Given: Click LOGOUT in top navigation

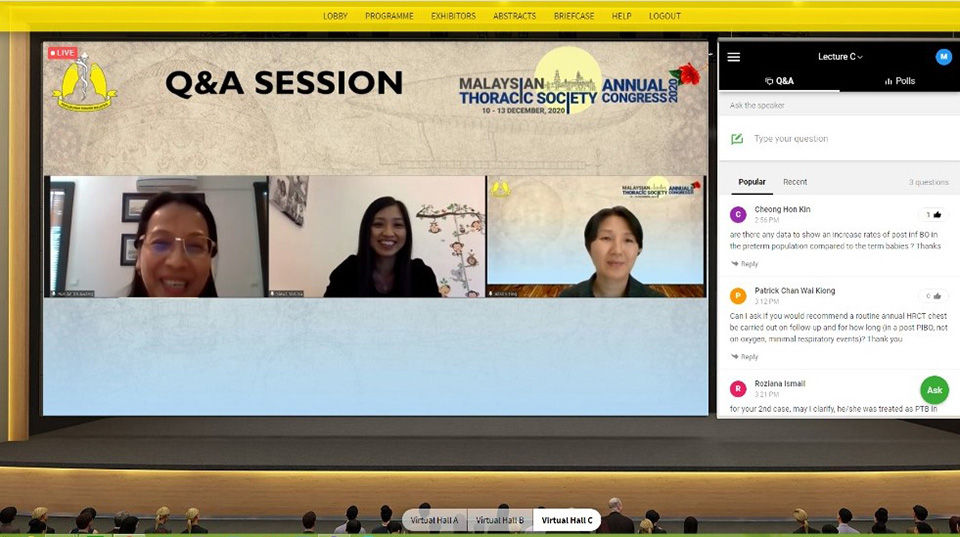Looking at the screenshot, I should pyautogui.click(x=664, y=16).
